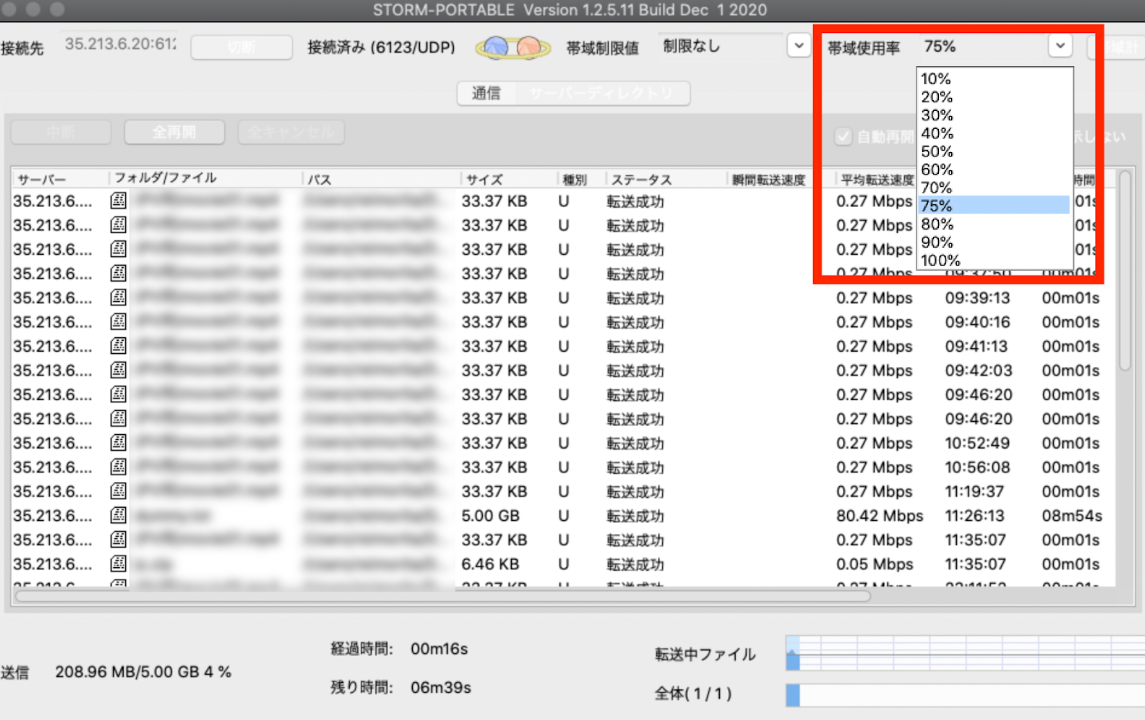Sort by 平均転送速度 column header
1145x720 pixels.
tap(876, 179)
